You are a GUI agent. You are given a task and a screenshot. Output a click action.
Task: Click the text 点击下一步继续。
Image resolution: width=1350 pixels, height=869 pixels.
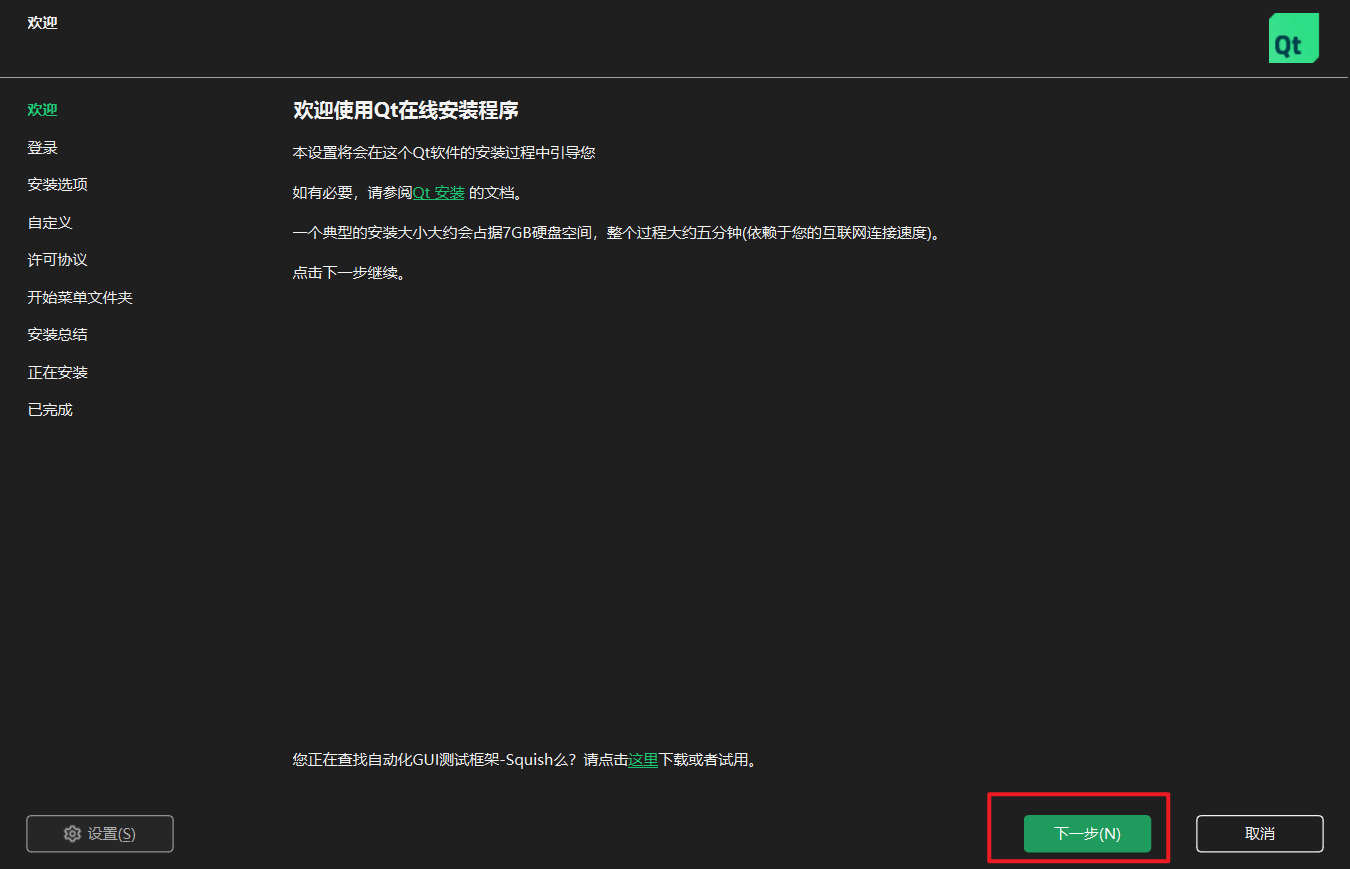(349, 272)
